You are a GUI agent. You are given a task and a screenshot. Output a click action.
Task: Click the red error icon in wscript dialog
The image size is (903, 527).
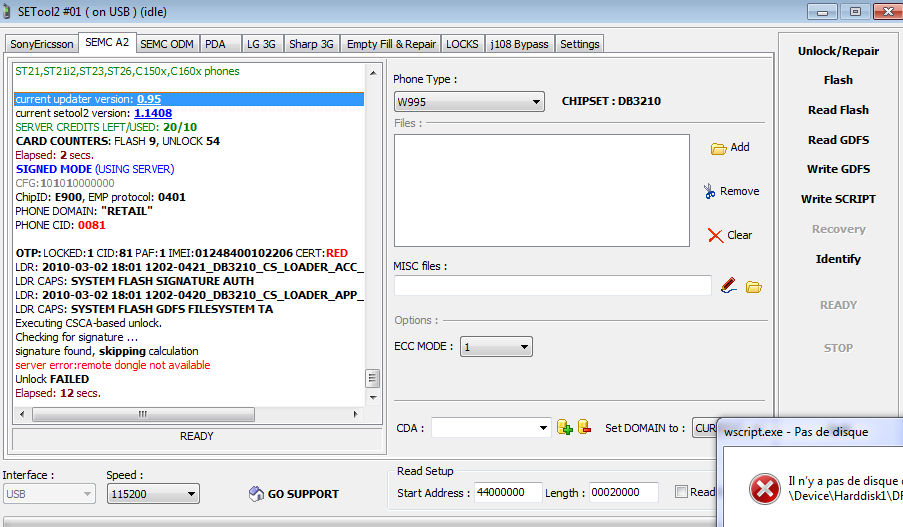pos(764,489)
